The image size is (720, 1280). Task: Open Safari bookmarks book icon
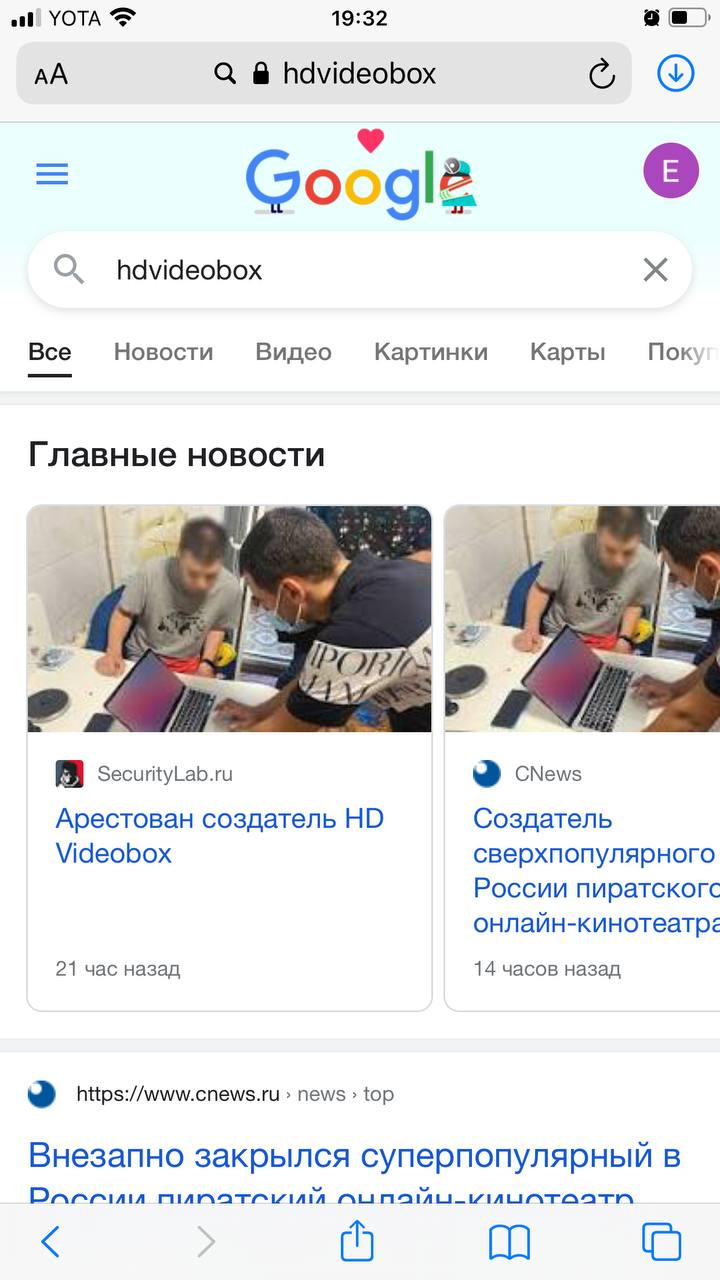click(509, 1242)
